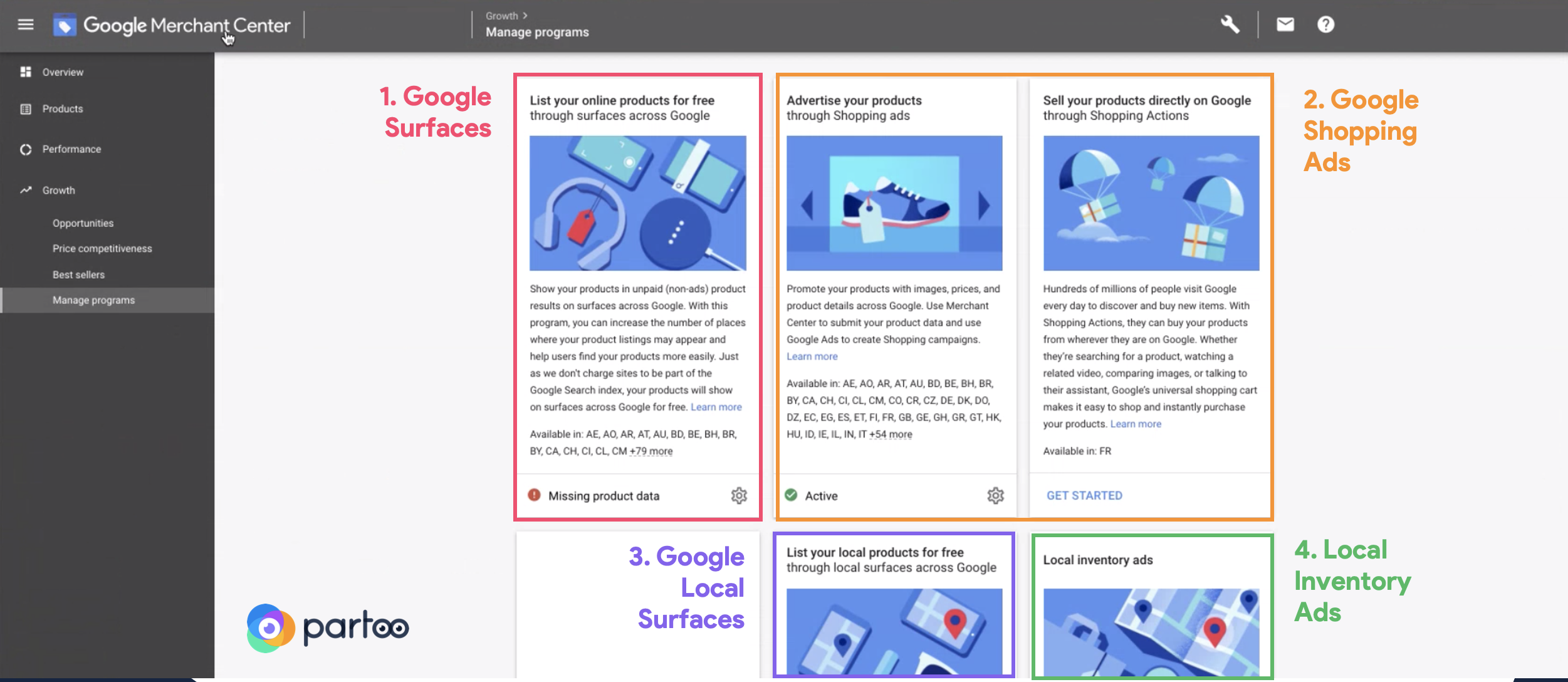
Task: Open Opportunities under Growth
Action: [x=83, y=223]
